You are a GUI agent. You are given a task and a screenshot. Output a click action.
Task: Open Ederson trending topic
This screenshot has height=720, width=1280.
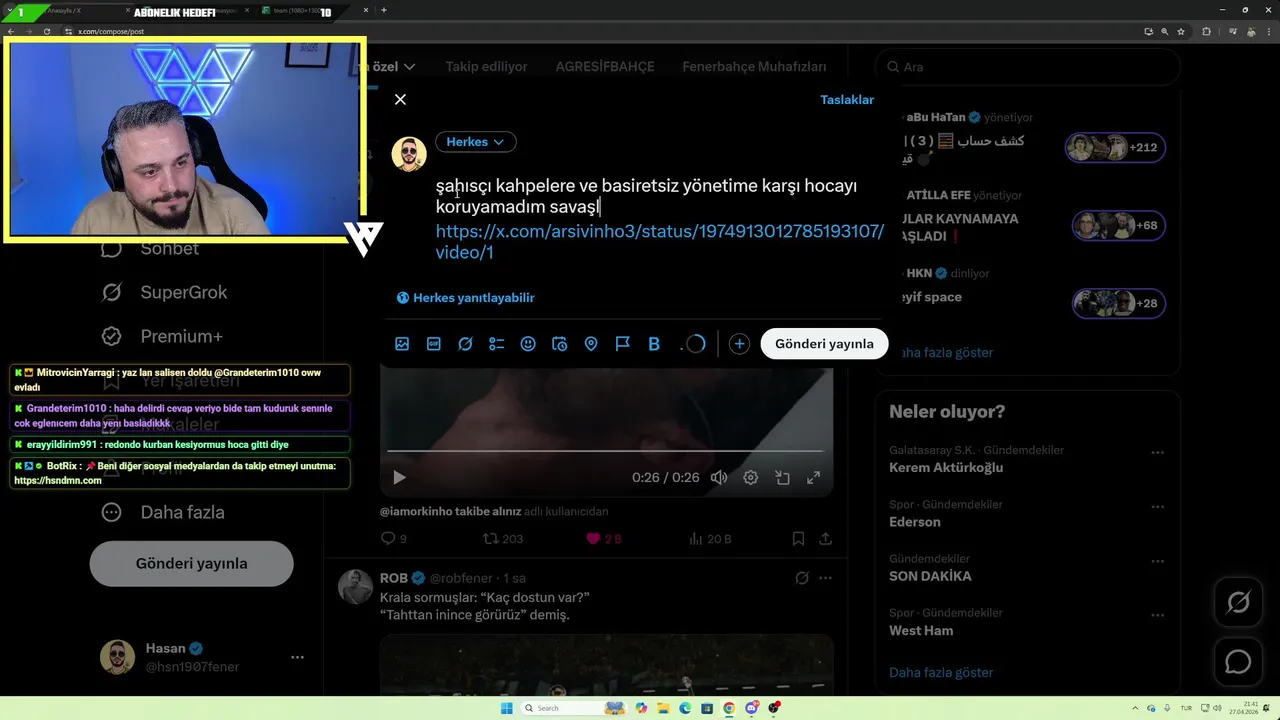tap(915, 522)
